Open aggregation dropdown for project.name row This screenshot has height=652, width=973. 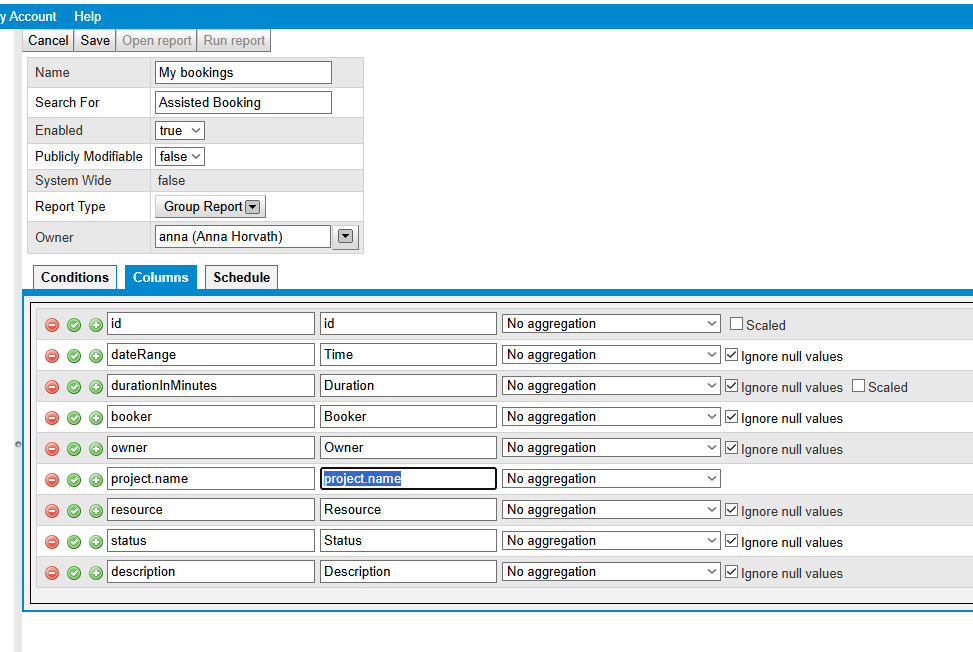click(x=611, y=479)
